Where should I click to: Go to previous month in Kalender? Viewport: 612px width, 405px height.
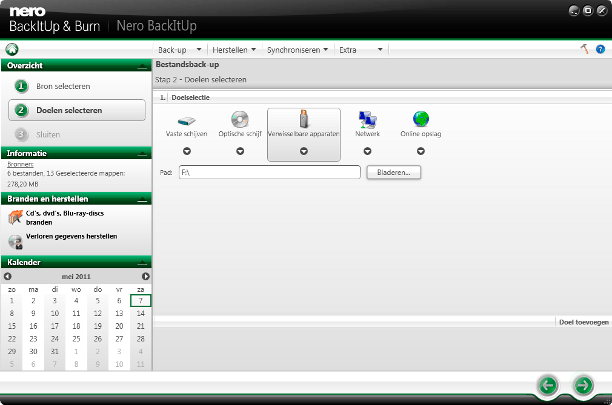coord(7,276)
